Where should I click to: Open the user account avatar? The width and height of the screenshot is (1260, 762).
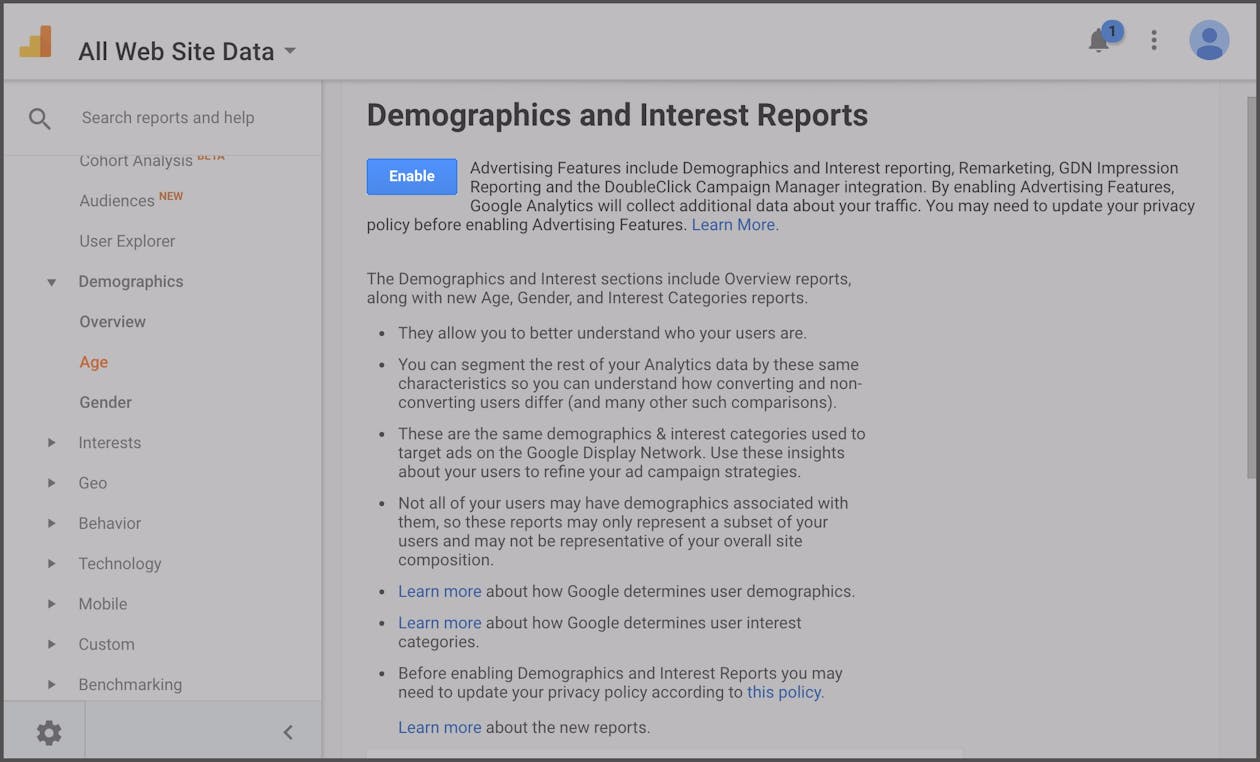click(x=1209, y=40)
